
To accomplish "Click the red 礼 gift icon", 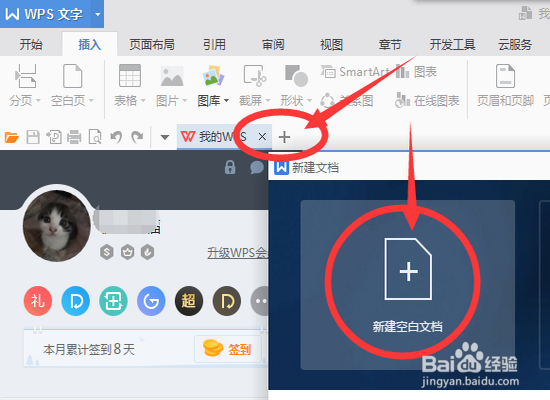I will (x=38, y=301).
